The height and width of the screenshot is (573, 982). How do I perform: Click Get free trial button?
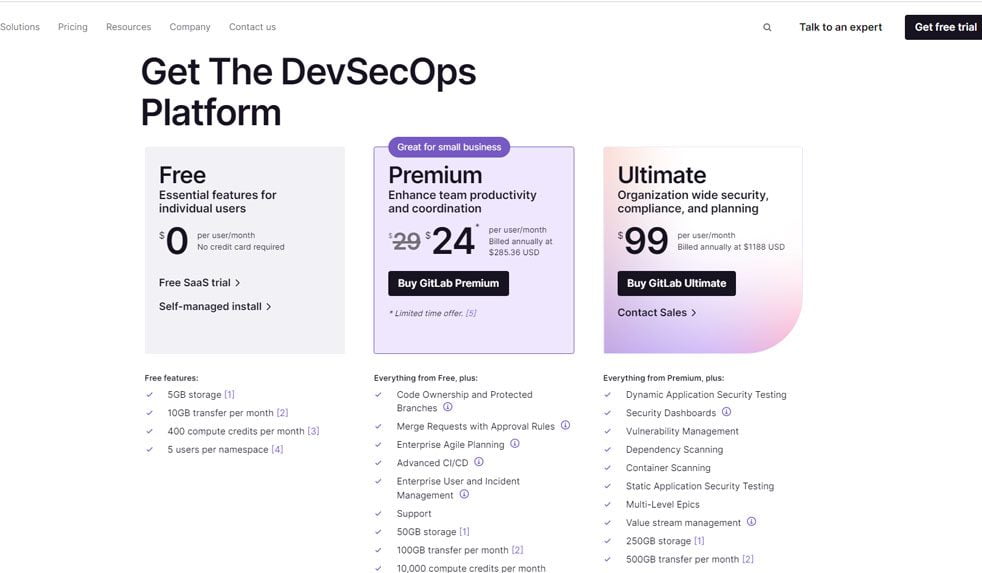[944, 27]
